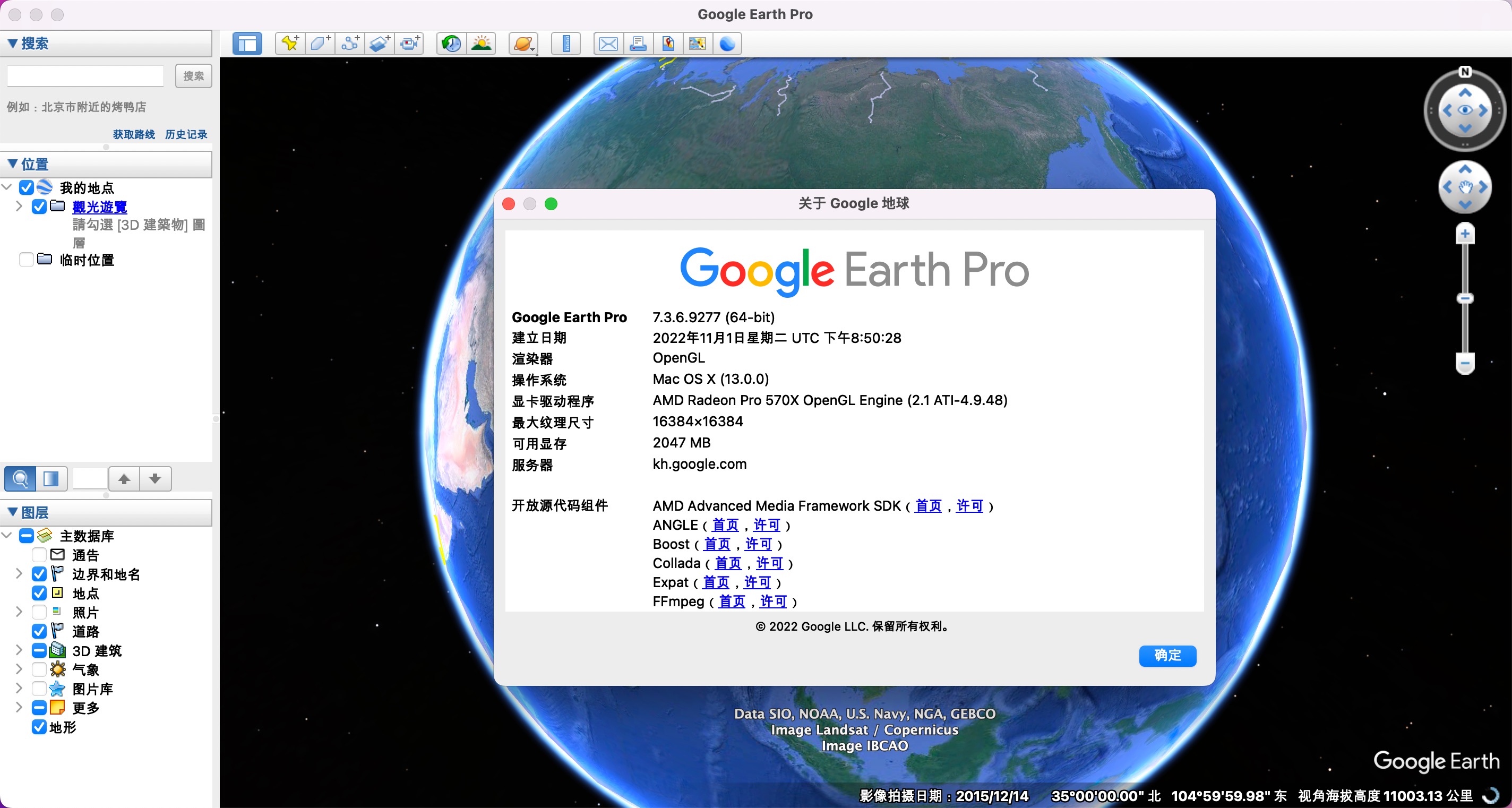Collapse the 搜索 panel

click(x=12, y=42)
